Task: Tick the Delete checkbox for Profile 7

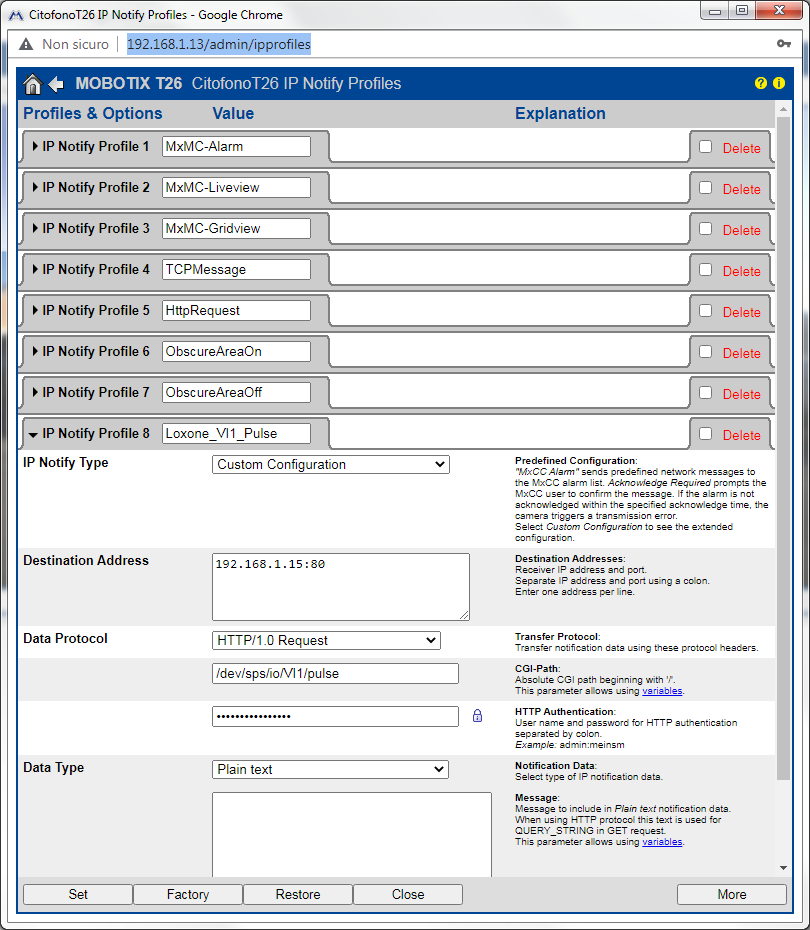Action: click(x=706, y=392)
